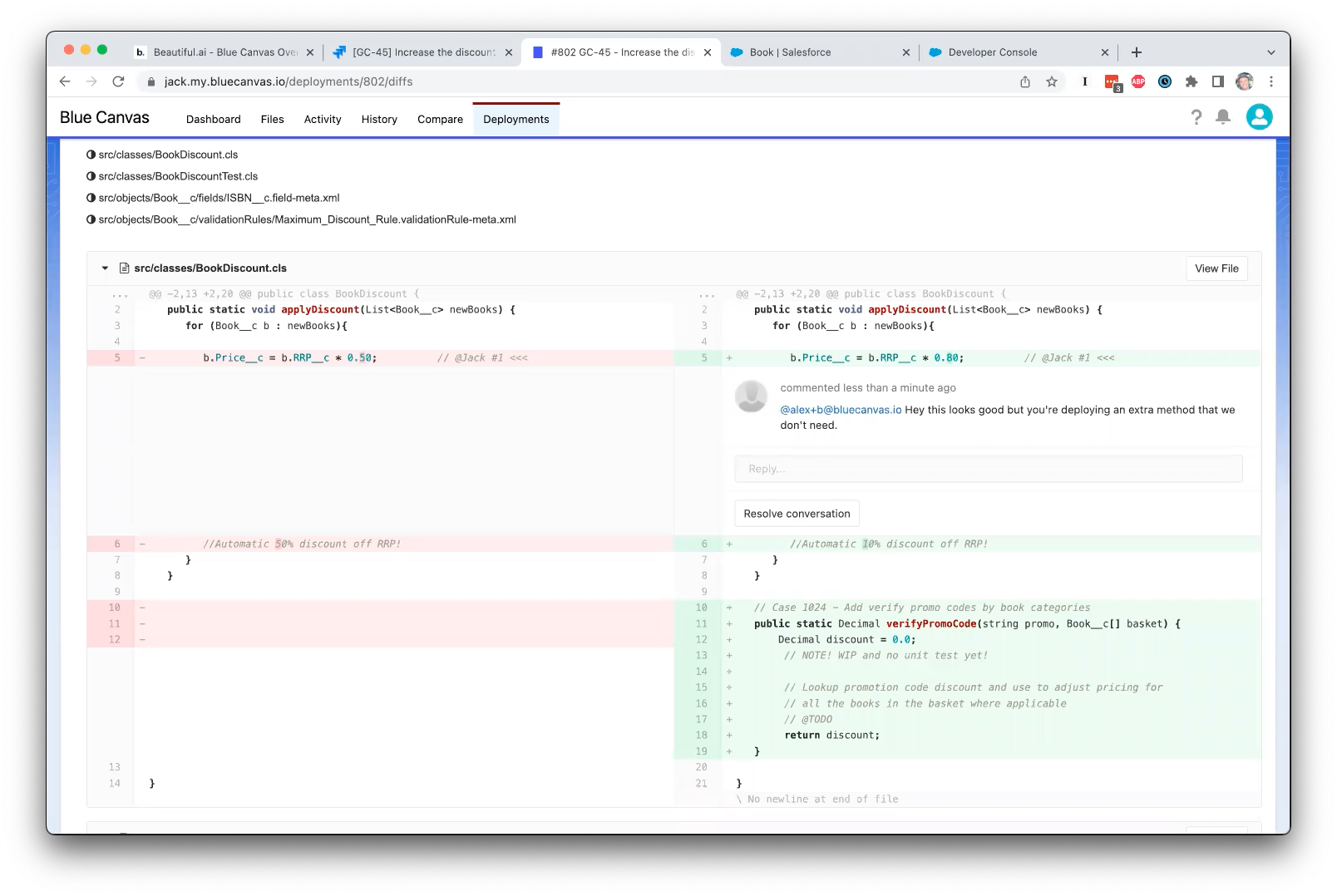Expand hidden lines on the left diff ellipsis
Screen dimensions: 1337x896
120,294
